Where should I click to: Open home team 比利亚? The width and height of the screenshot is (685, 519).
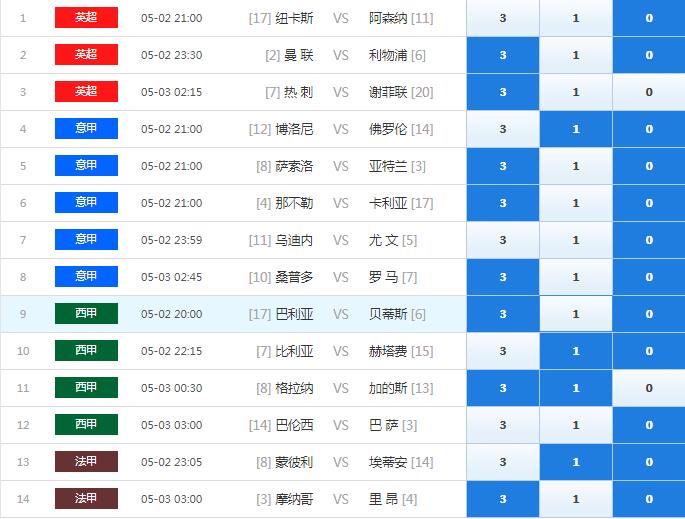[x=294, y=351]
